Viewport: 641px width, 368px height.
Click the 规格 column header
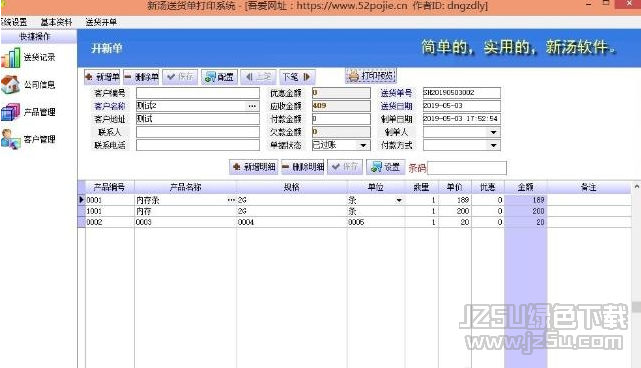tap(292, 187)
